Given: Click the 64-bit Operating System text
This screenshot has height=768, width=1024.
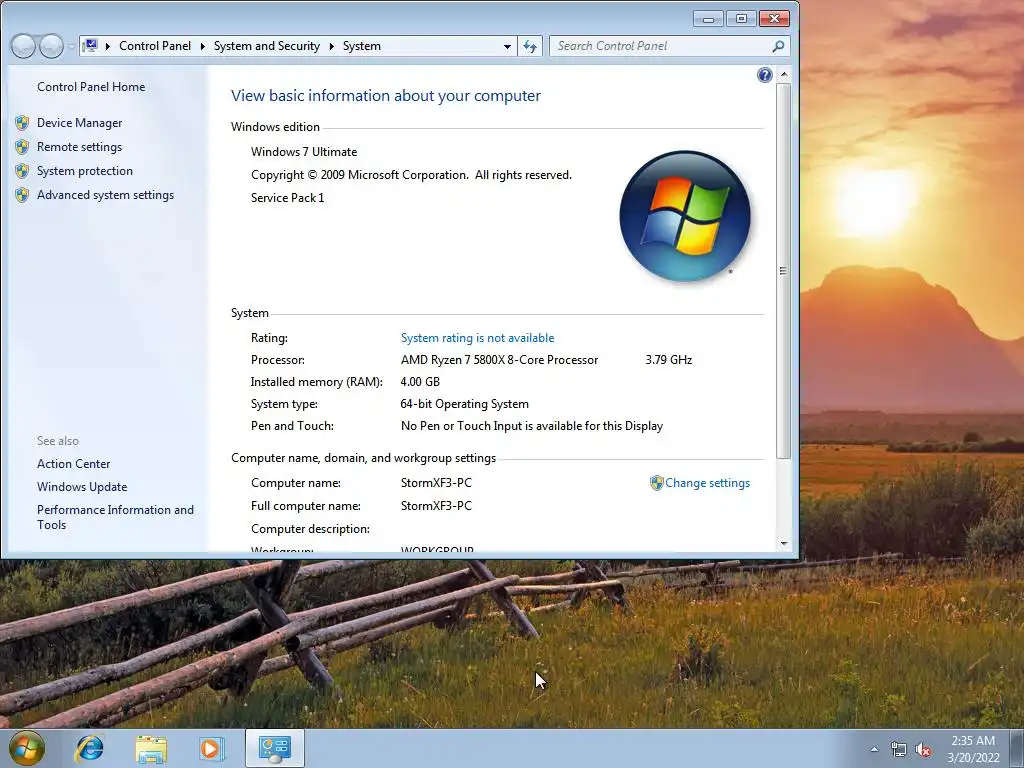Looking at the screenshot, I should [x=464, y=404].
